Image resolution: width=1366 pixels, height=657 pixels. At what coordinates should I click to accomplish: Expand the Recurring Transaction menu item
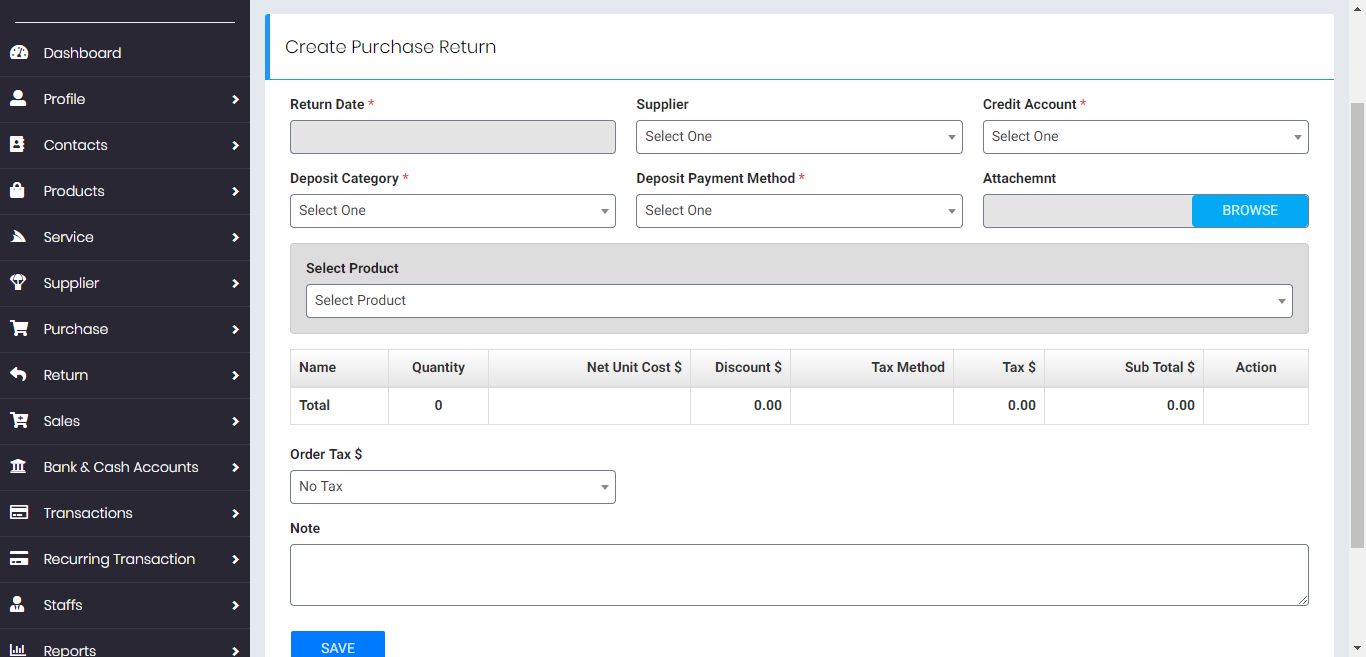tap(124, 559)
